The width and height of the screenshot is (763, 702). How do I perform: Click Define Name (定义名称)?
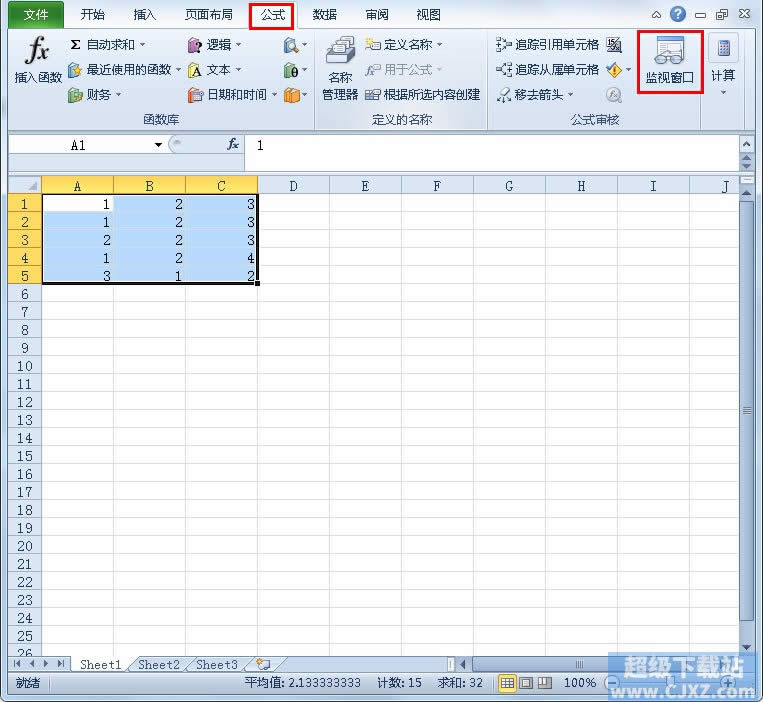[x=403, y=45]
